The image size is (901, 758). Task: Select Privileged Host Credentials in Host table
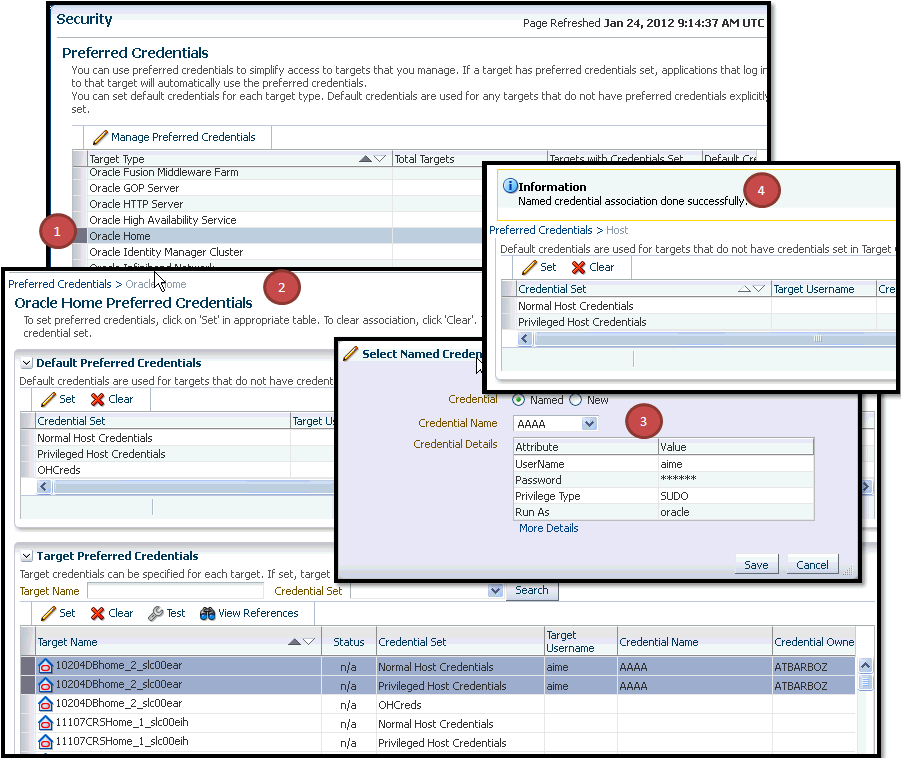tap(698, 322)
